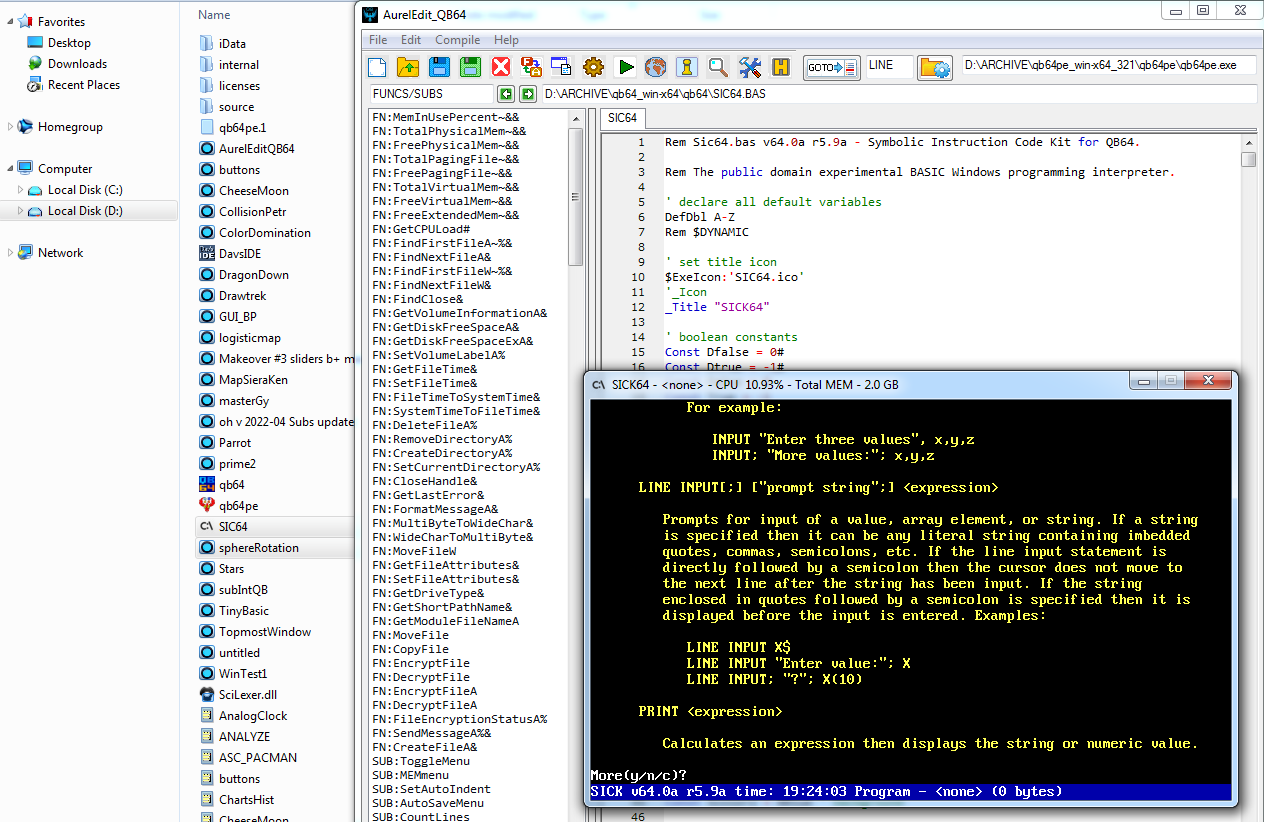Expand Homegroup in Explorer navigation pane
The width and height of the screenshot is (1264, 822).
[11, 127]
